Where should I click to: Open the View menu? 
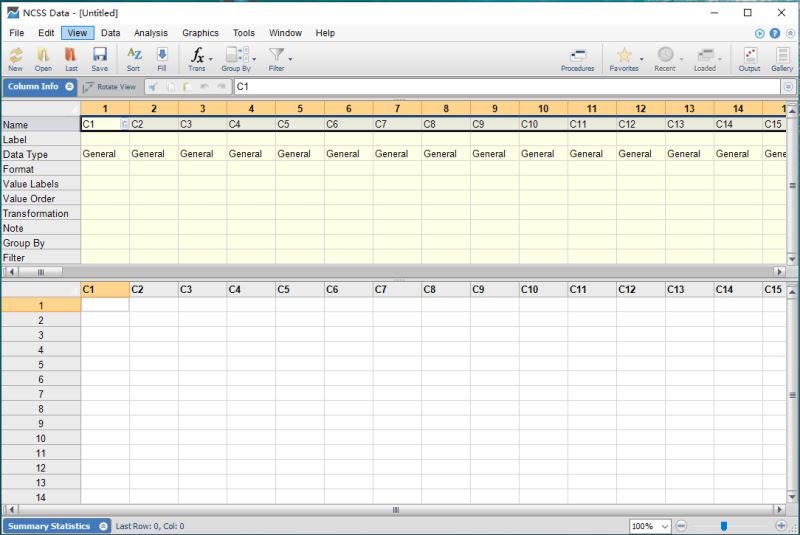click(78, 33)
